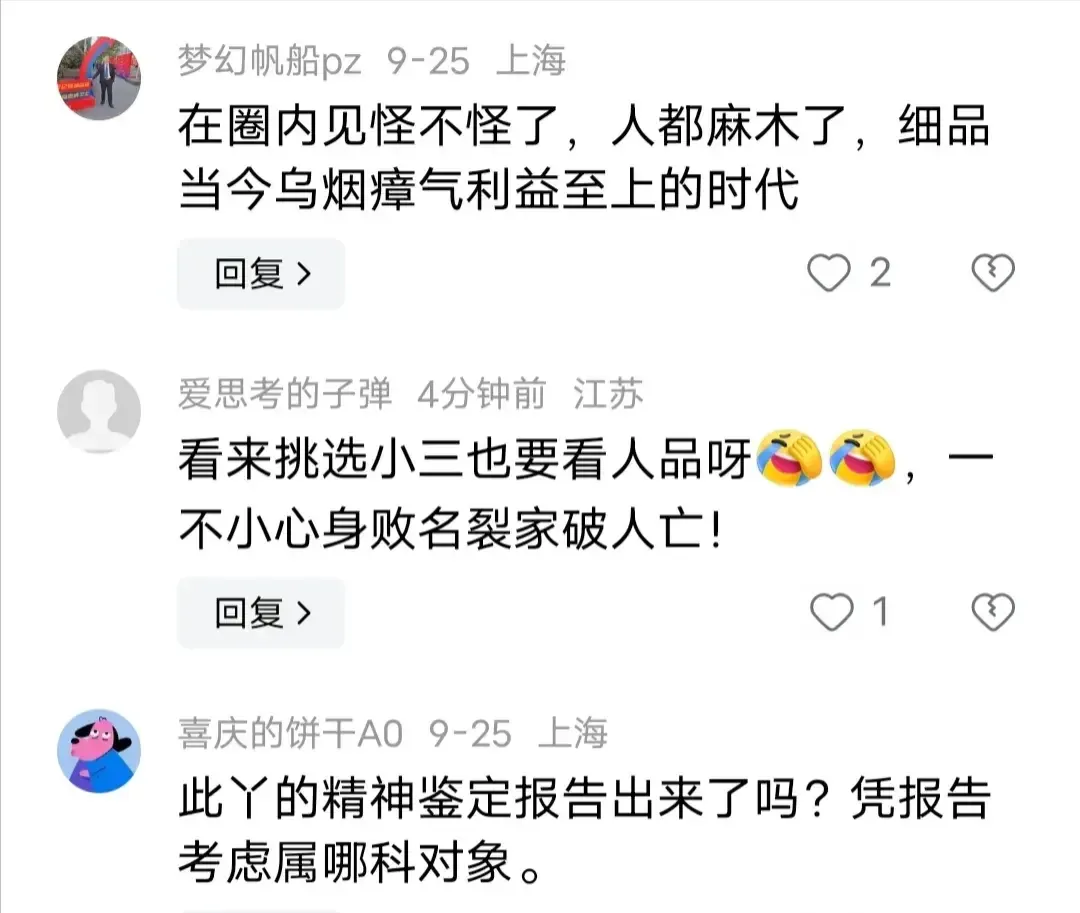This screenshot has width=1080, height=913.
Task: Select comment text about 挑选小三
Action: [586, 493]
